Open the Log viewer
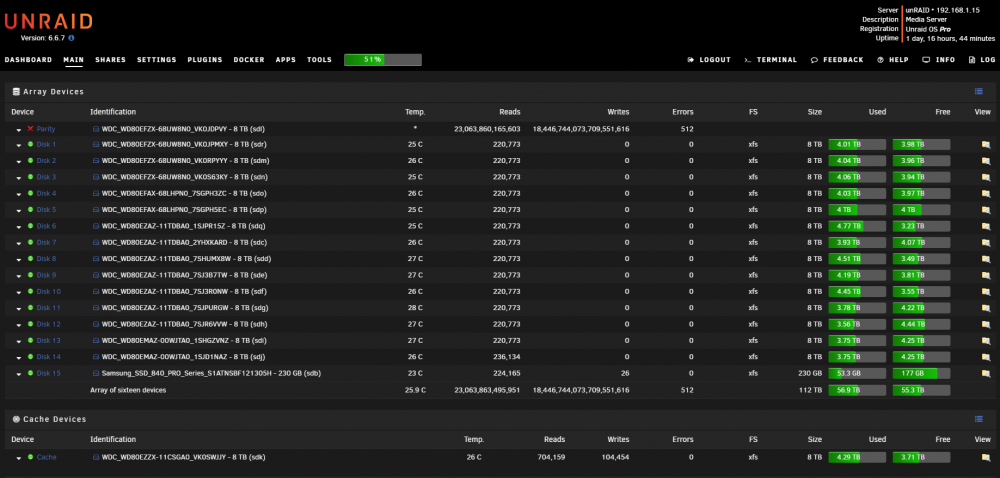The image size is (1000, 478). [x=982, y=60]
